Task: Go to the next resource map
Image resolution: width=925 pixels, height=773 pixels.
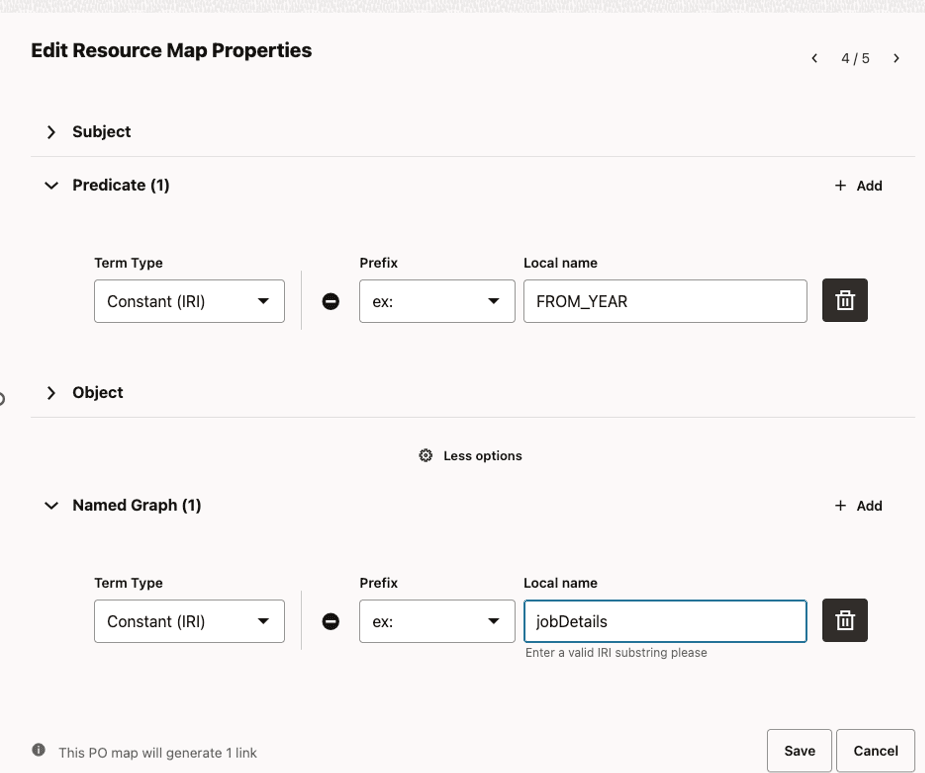Action: pyautogui.click(x=896, y=58)
